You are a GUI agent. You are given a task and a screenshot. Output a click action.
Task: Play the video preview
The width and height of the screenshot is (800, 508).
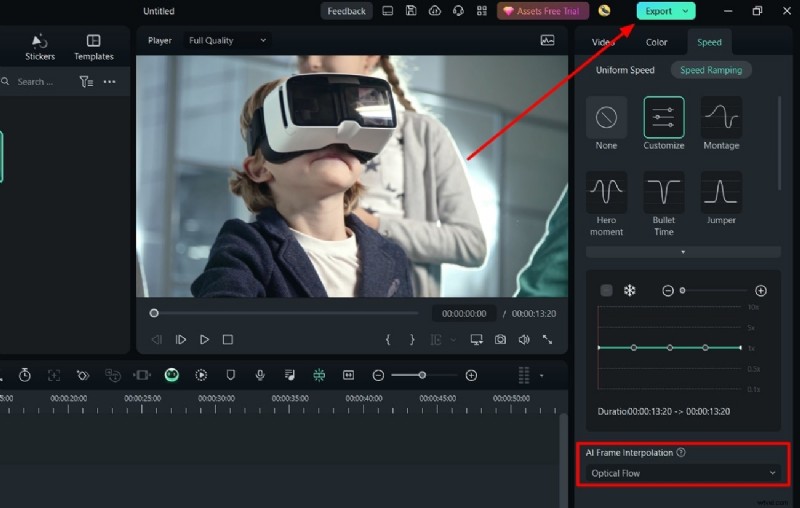click(204, 340)
